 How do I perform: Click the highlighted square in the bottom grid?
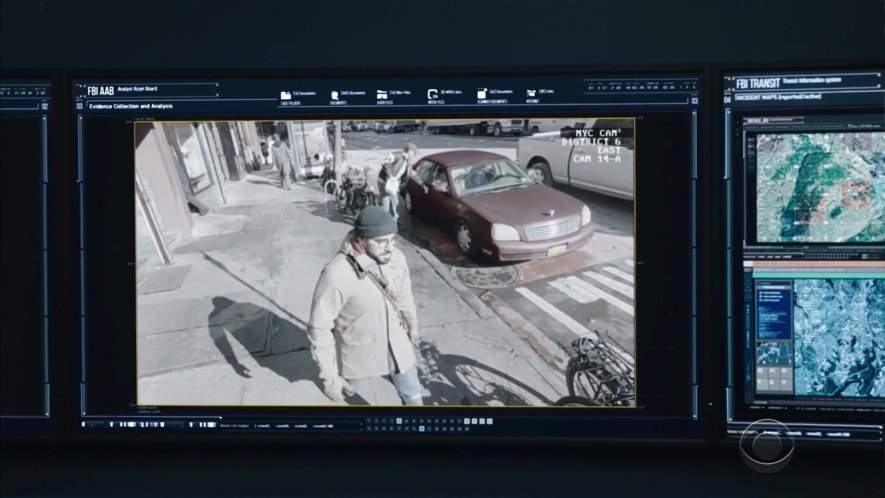[399, 421]
